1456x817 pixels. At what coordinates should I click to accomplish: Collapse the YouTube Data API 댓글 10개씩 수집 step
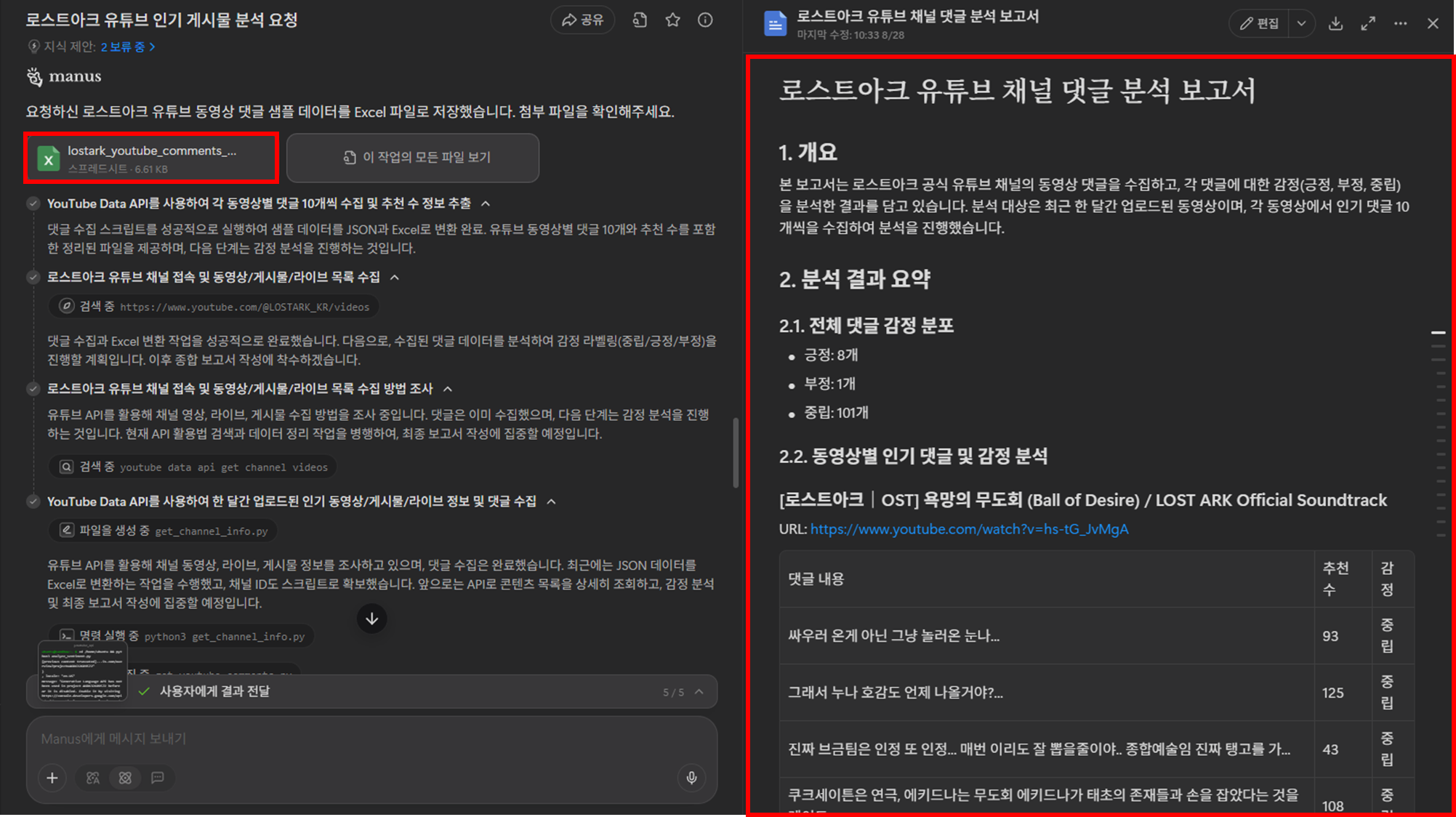(x=486, y=204)
